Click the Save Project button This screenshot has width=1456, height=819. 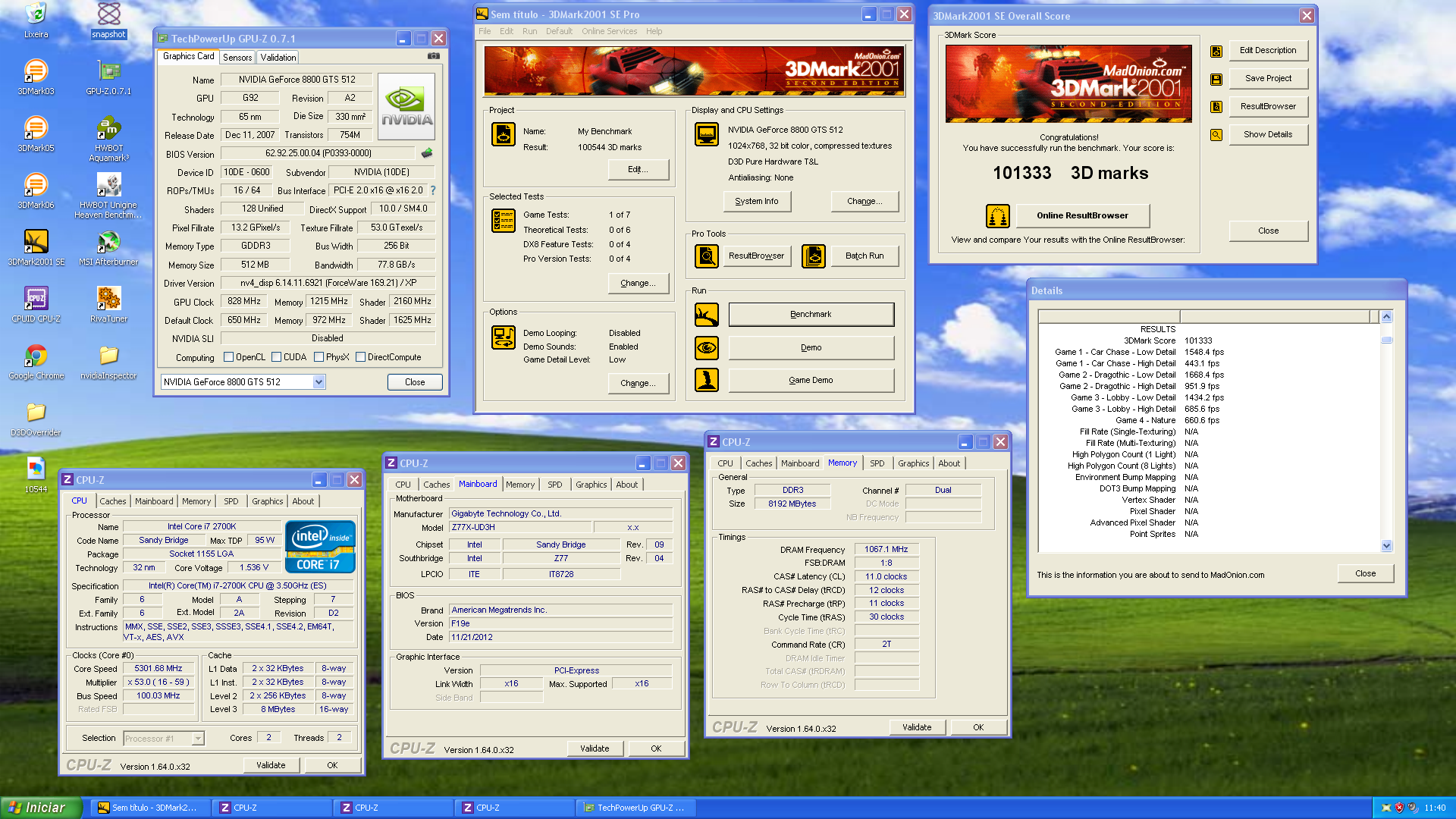pos(1268,78)
